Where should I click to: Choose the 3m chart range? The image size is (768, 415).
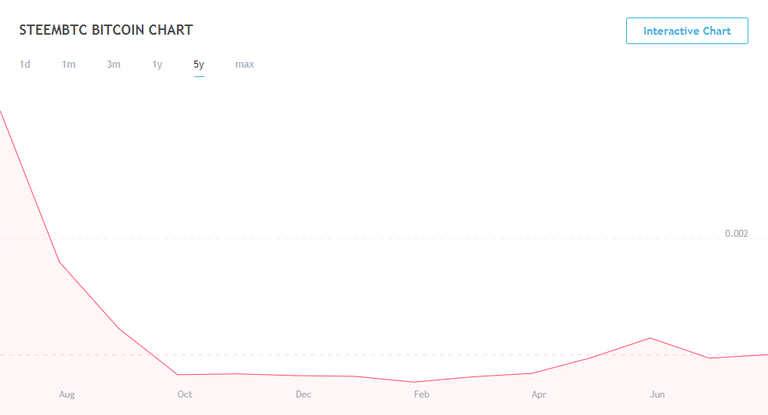(114, 65)
